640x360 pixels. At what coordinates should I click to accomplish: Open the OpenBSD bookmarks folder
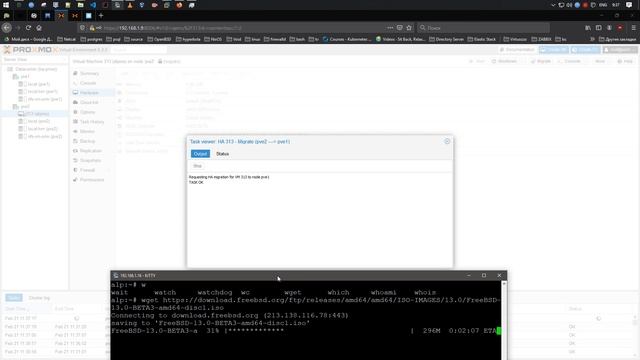[x=160, y=39]
